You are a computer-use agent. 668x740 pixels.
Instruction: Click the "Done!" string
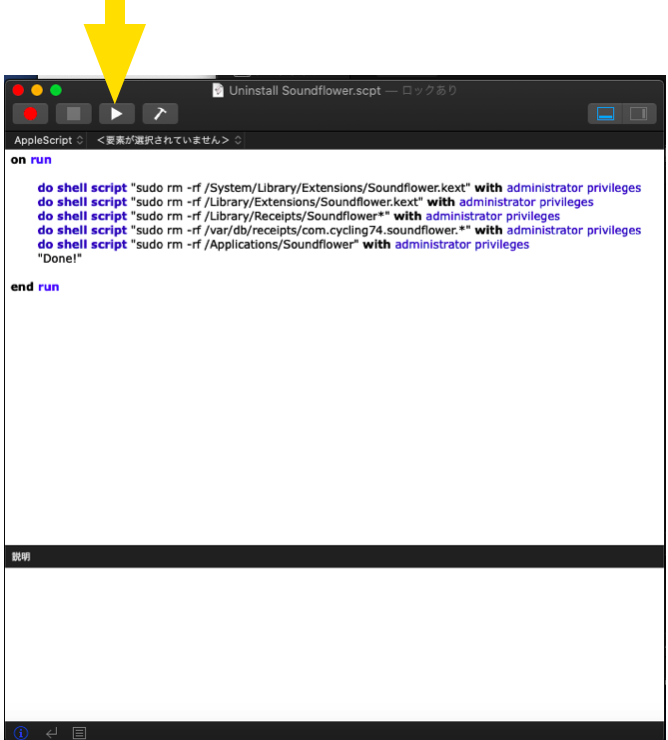coord(59,259)
